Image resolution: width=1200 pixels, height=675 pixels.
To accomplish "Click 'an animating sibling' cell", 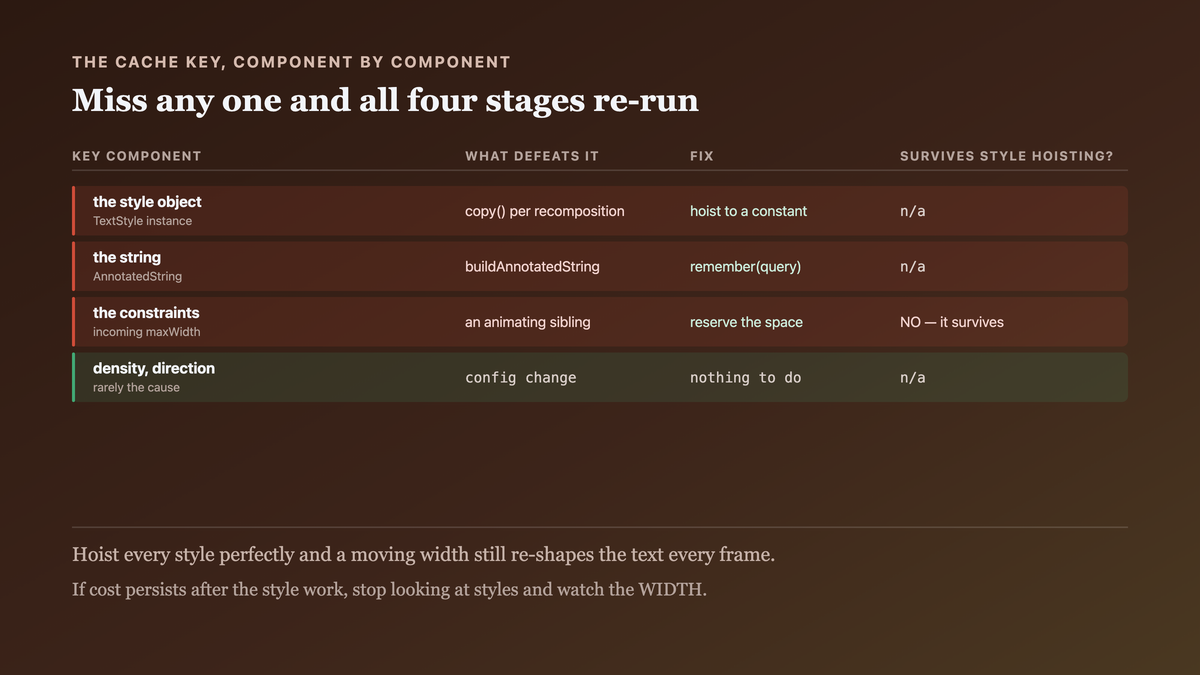I will (x=528, y=322).
